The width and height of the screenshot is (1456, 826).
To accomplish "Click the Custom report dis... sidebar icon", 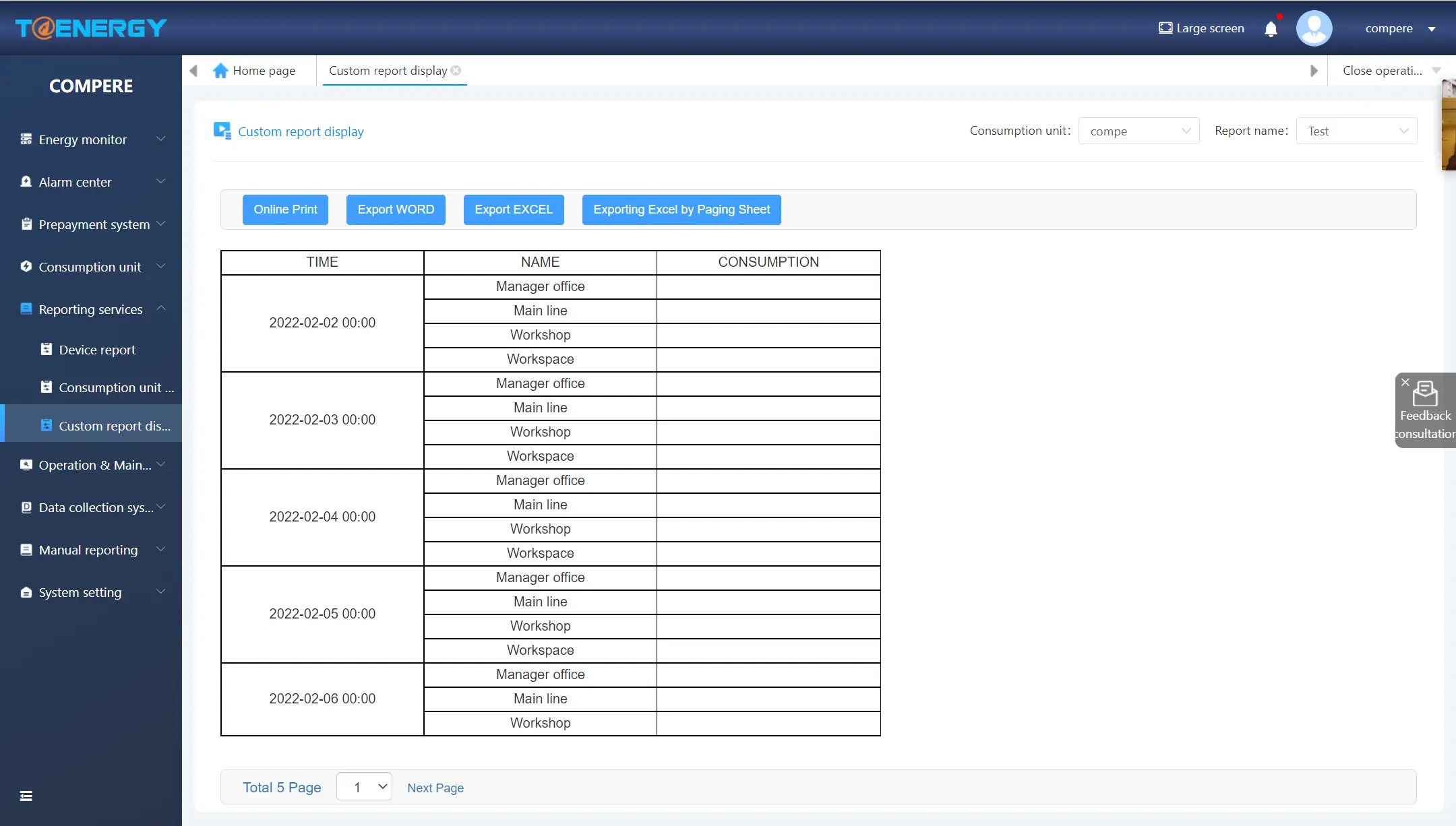I will [46, 425].
